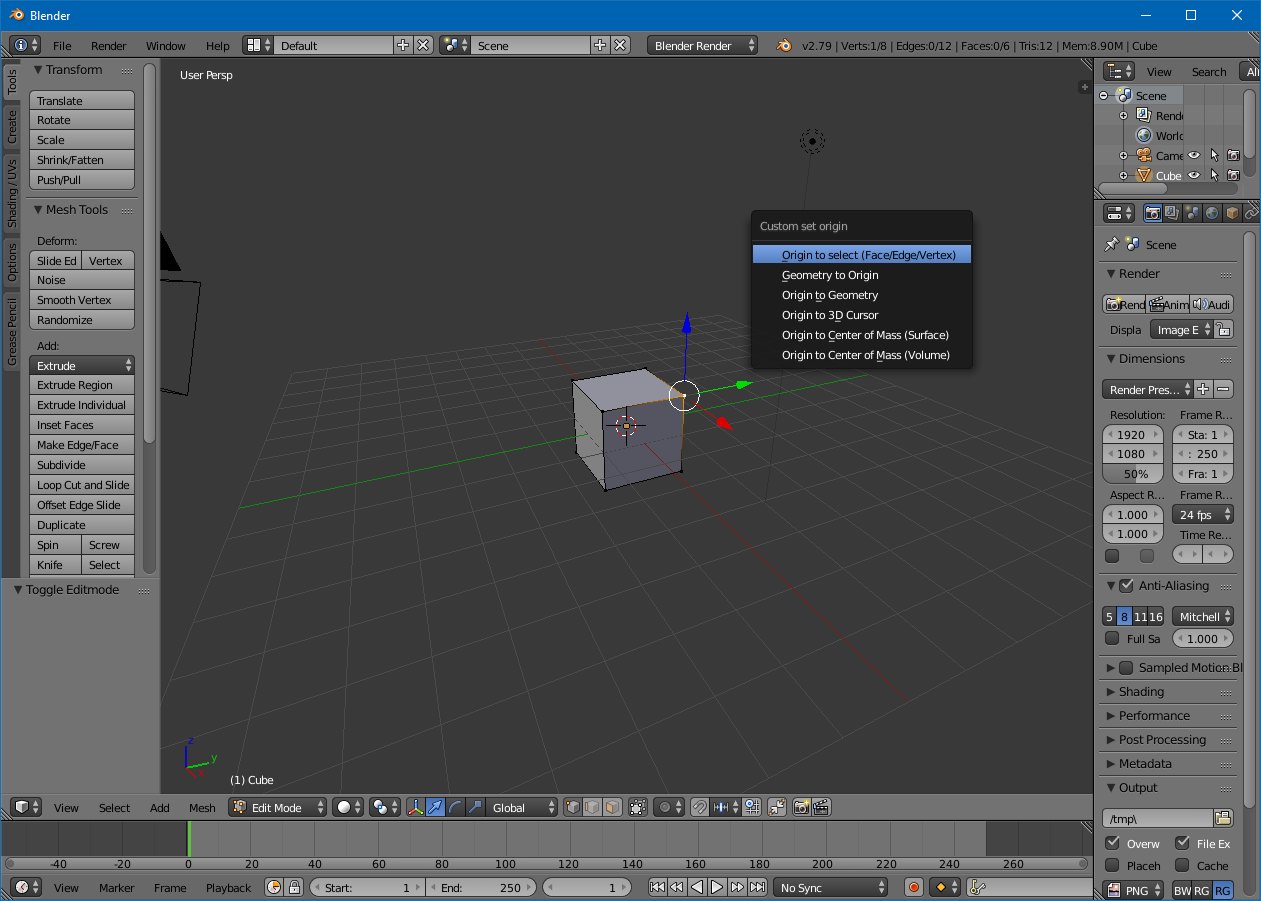Toggle Camera visibility eye in outliner
Screen dimensions: 1261x901
[x=1193, y=155]
